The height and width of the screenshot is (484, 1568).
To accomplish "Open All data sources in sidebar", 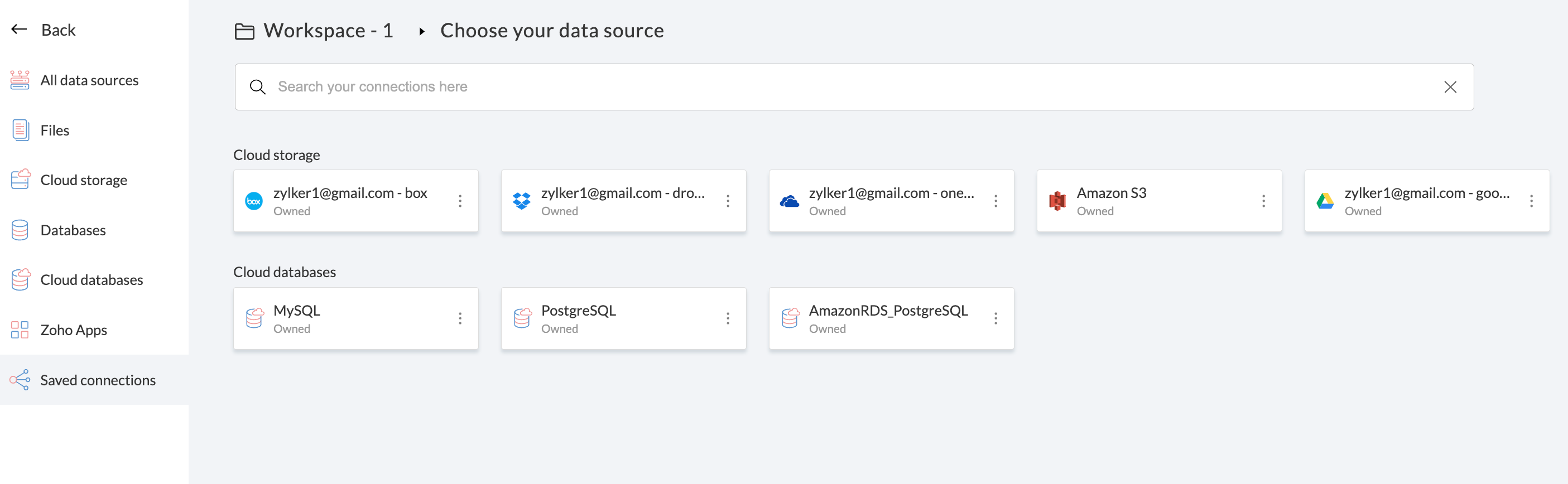I will click(89, 80).
